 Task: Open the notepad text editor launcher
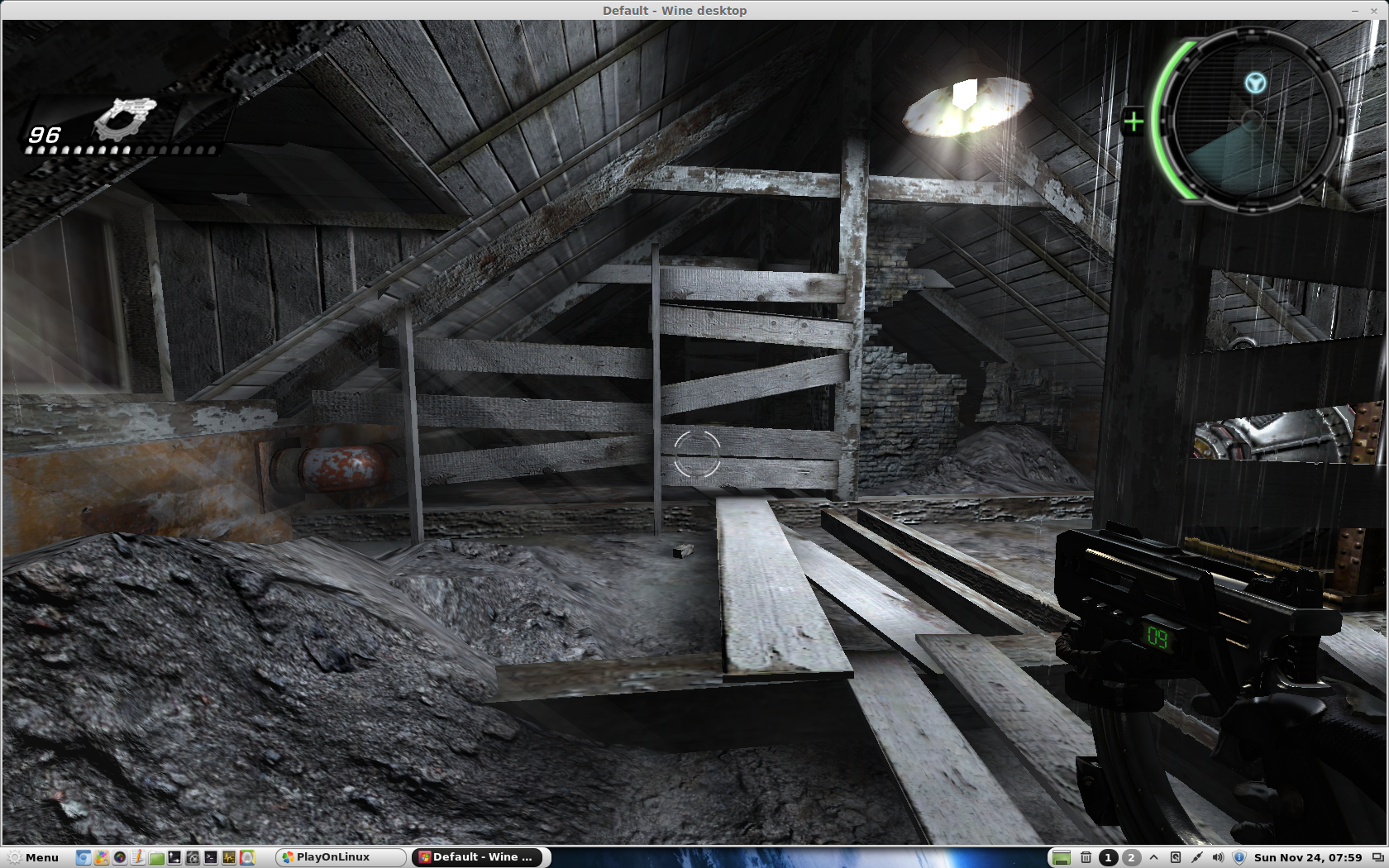coord(138,857)
